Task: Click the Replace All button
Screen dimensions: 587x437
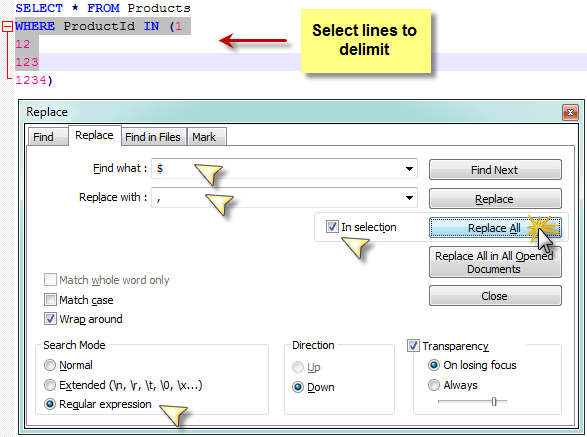Action: [x=495, y=228]
